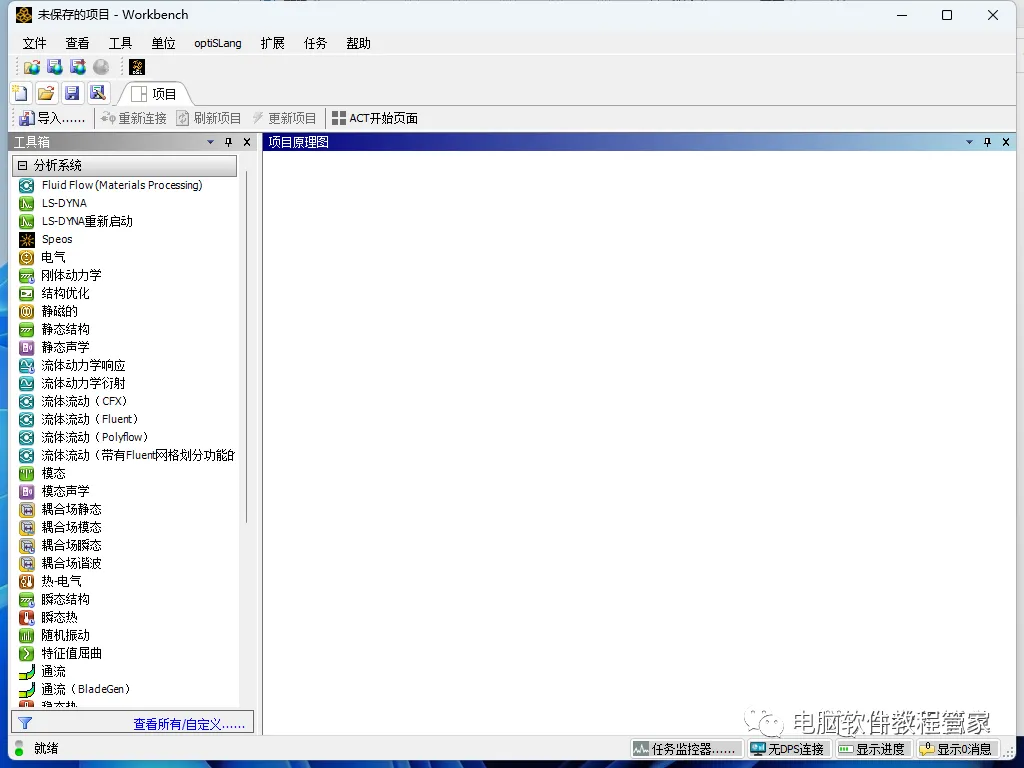The height and width of the screenshot is (768, 1024).
Task: Click the Fluid Flow (Materials Processing) icon
Action: click(x=26, y=185)
